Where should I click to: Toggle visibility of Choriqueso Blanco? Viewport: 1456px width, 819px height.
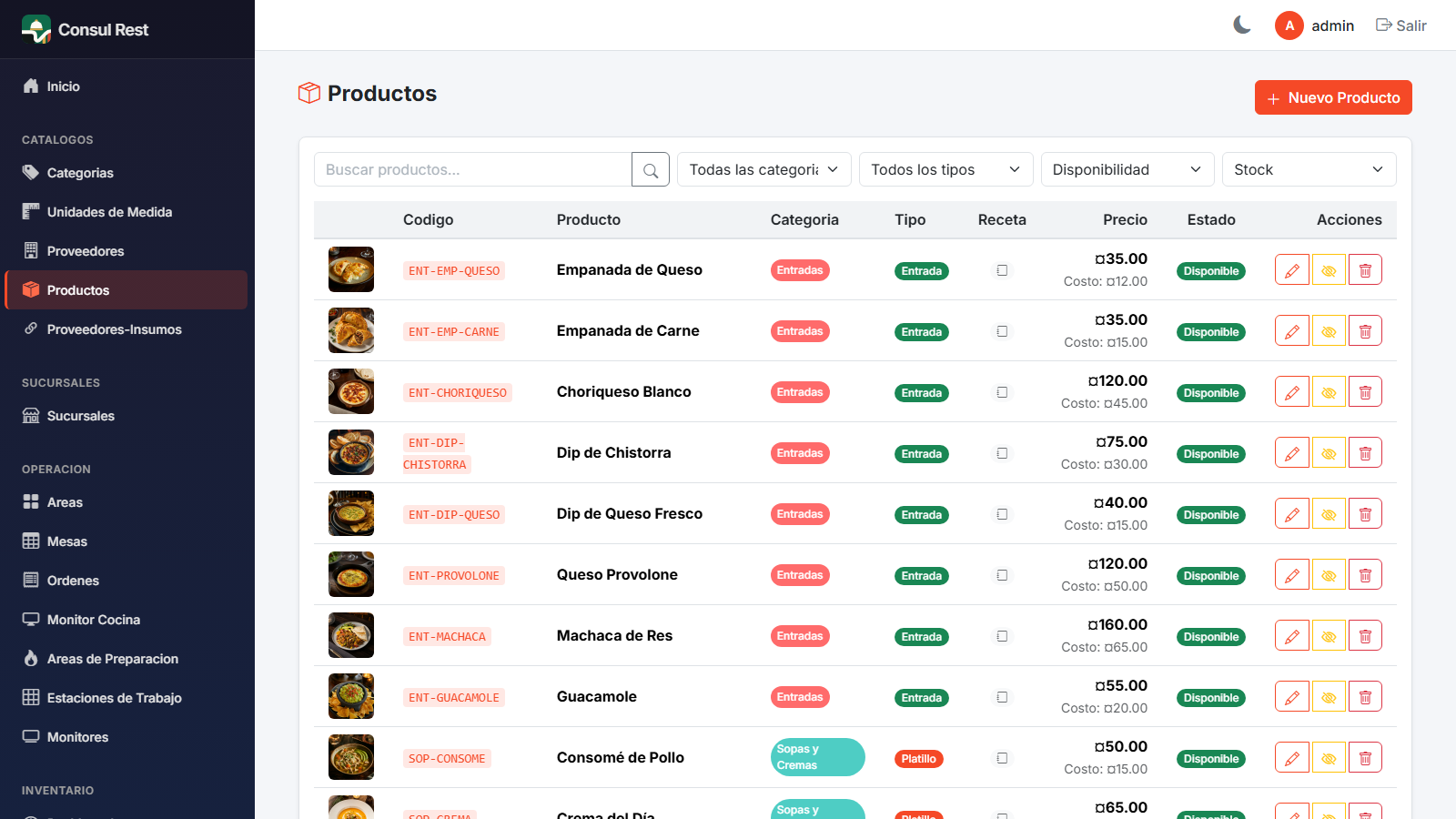pyautogui.click(x=1329, y=392)
